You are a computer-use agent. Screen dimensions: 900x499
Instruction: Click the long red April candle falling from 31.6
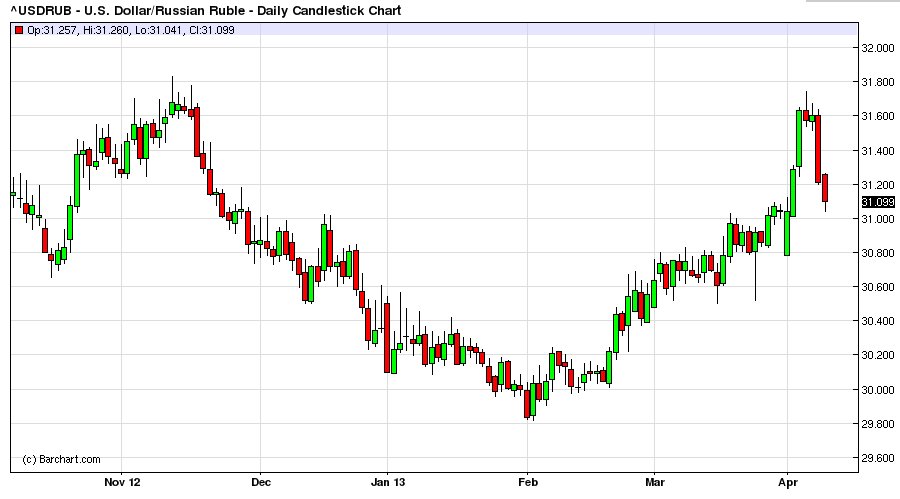pos(818,149)
